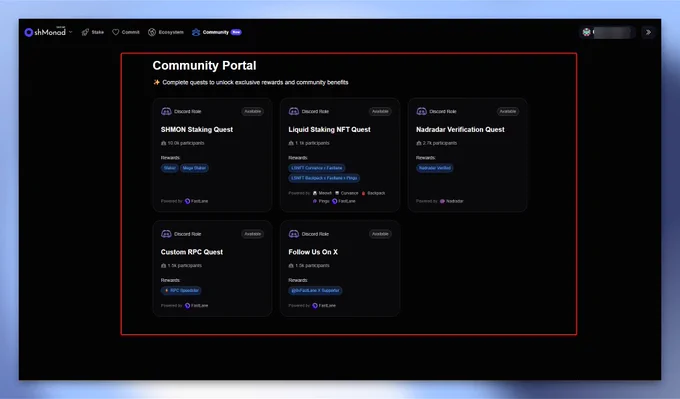The height and width of the screenshot is (399, 680).
Task: Click the LSNFT Curvance x Fastlane reward chip
Action: (x=317, y=168)
